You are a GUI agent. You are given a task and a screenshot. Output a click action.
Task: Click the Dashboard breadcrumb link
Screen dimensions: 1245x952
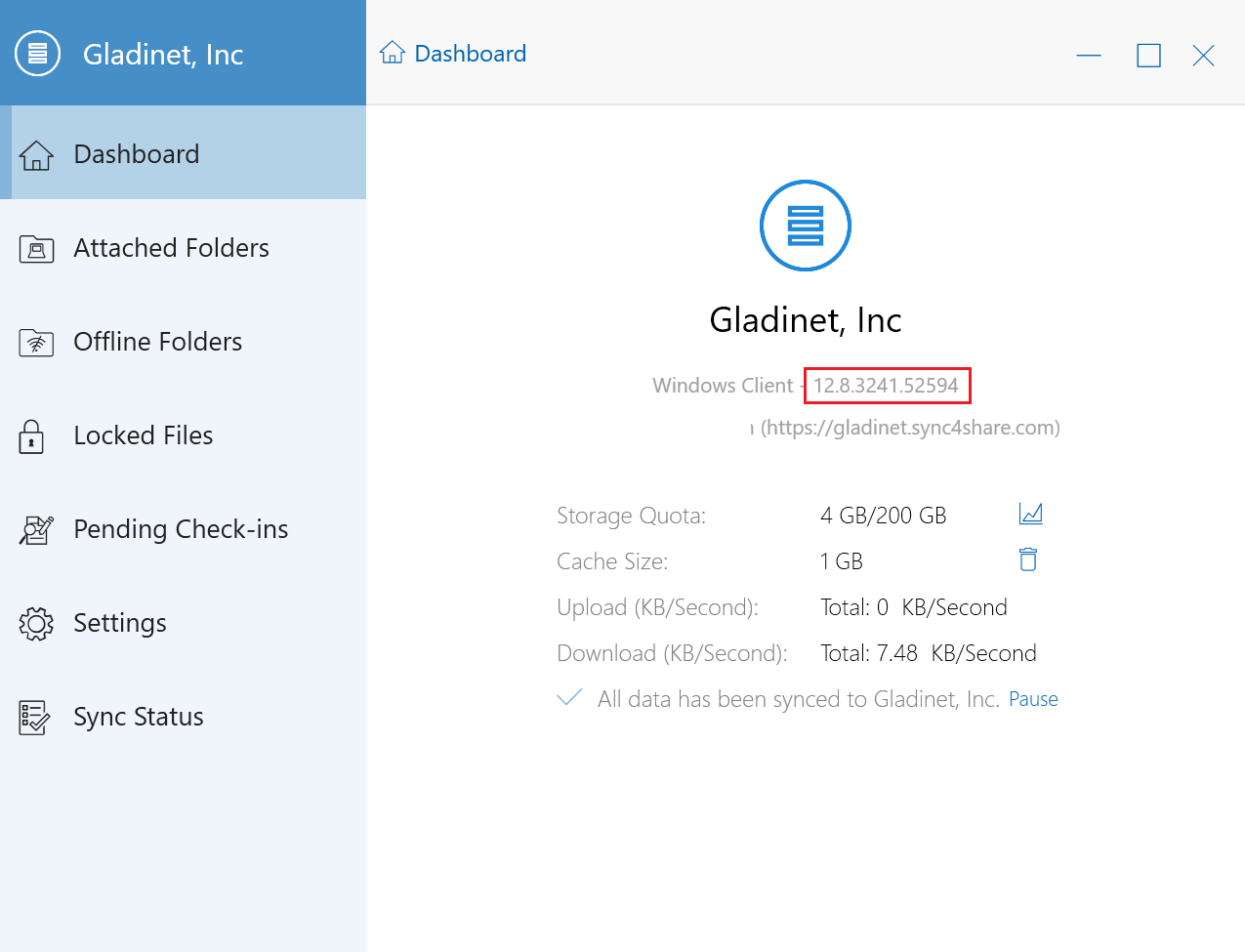[470, 54]
